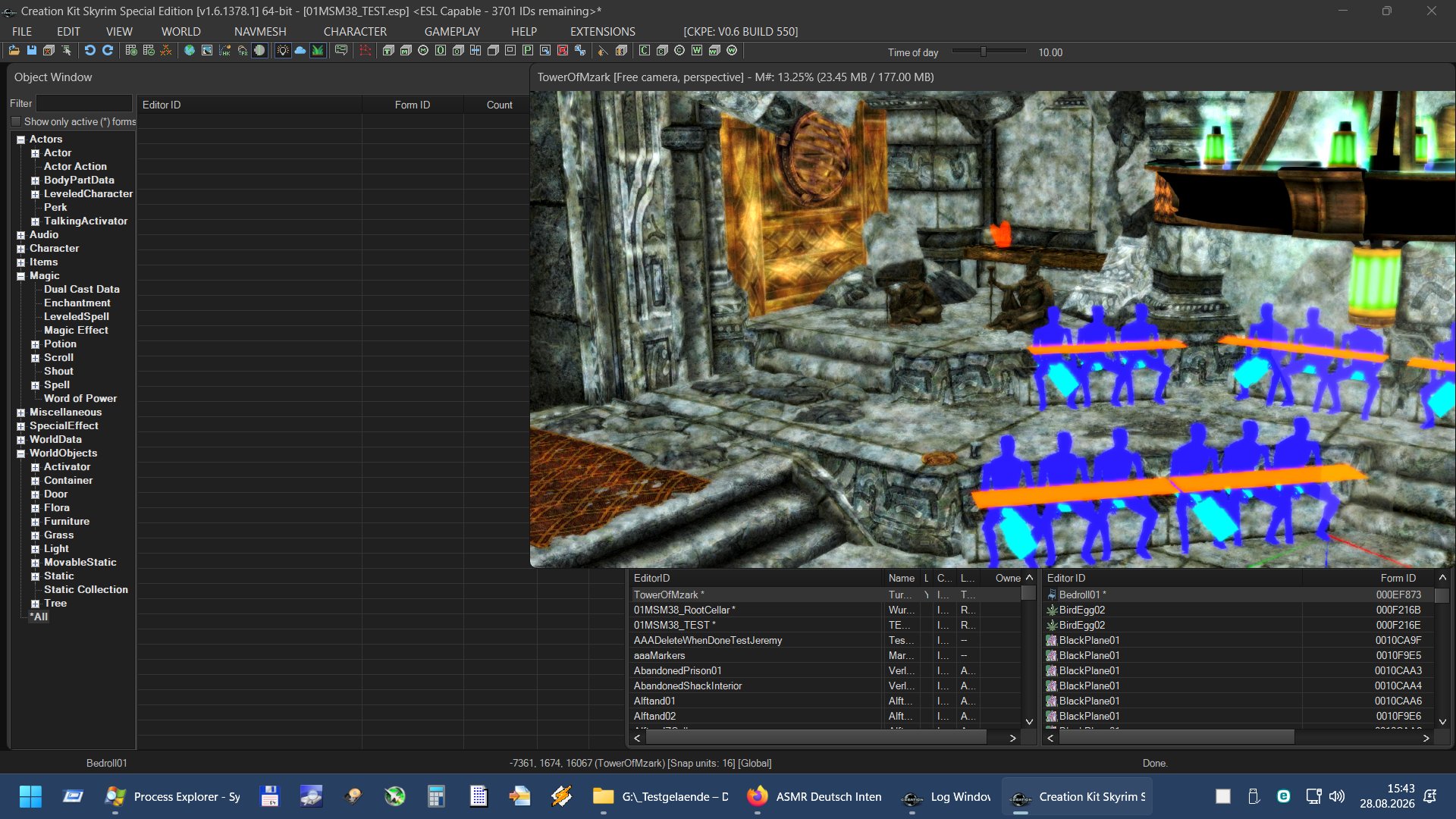
Task: Select the BirdEgg02 reference with 000F216B
Action: click(1239, 610)
